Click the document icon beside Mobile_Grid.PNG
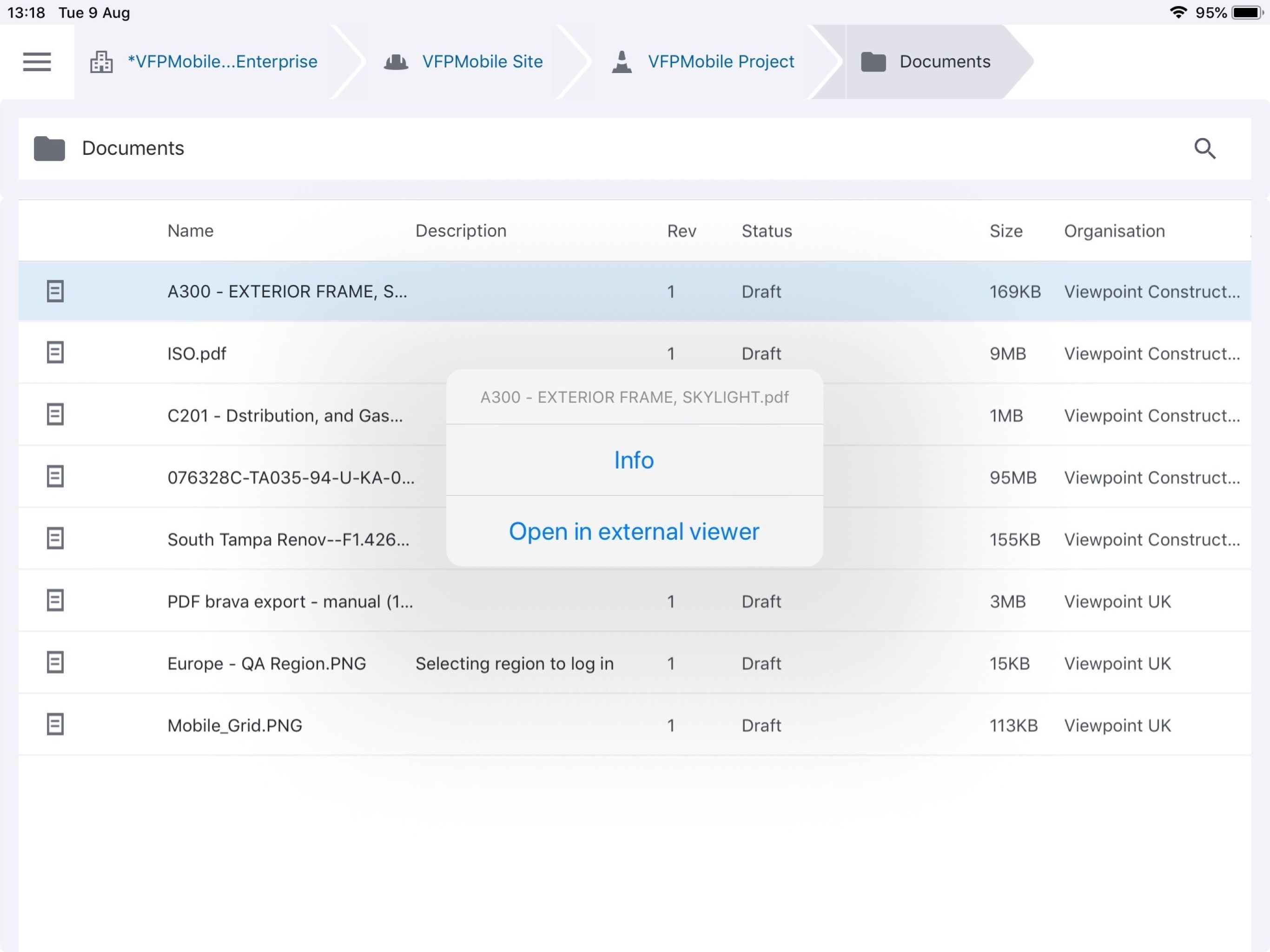The image size is (1270, 952). 56,725
